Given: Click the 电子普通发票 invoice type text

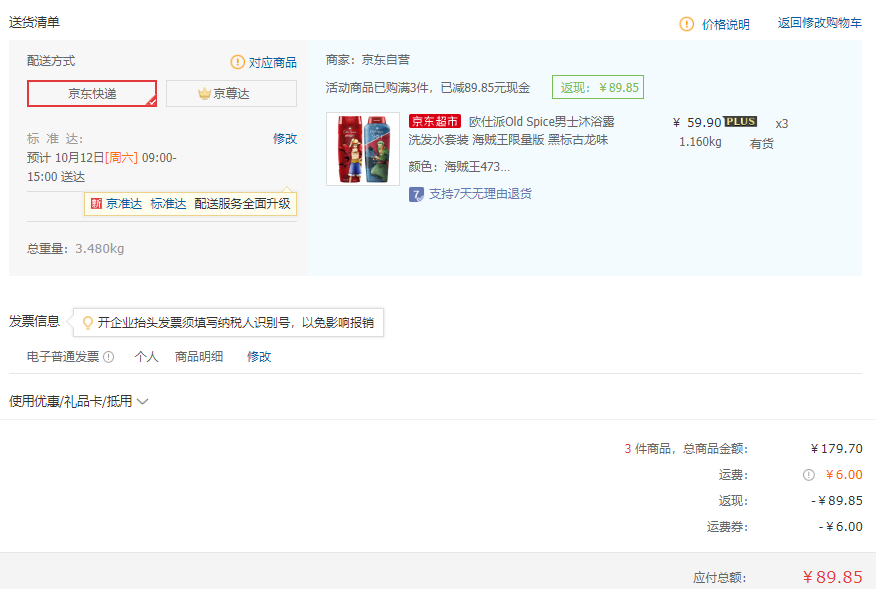Looking at the screenshot, I should [63, 357].
